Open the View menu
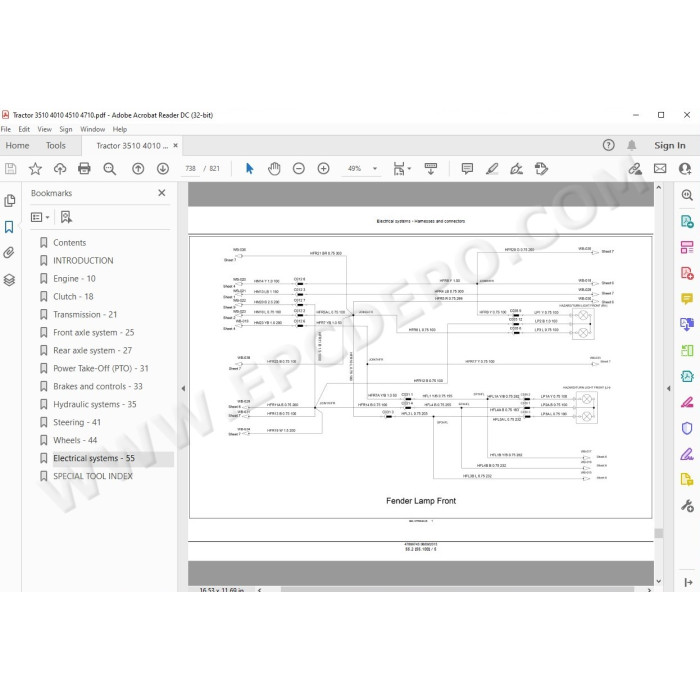The height and width of the screenshot is (700, 700). tap(44, 129)
